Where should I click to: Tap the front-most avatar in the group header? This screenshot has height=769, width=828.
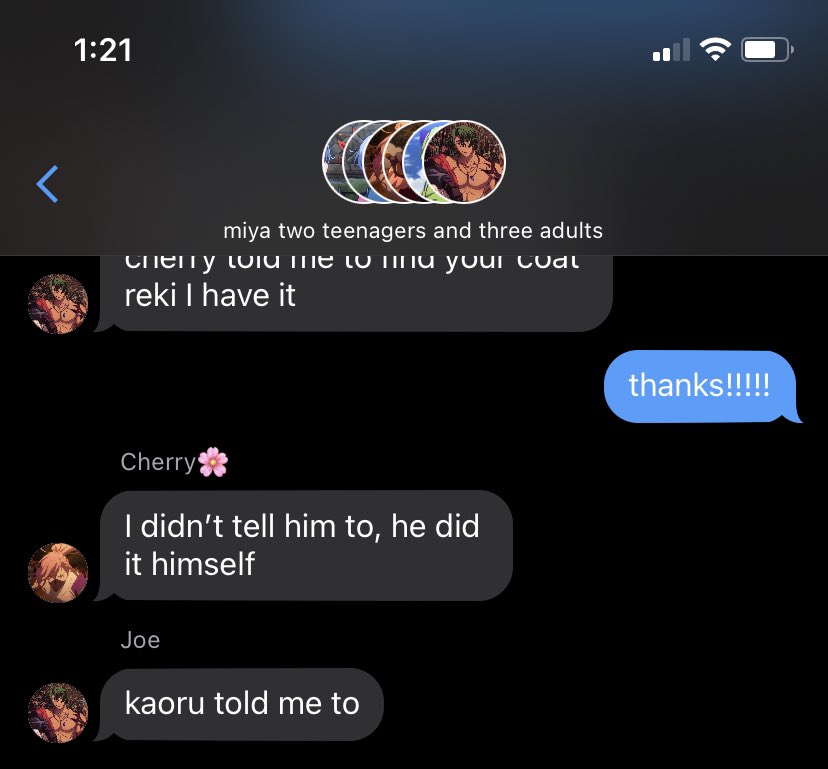(464, 162)
